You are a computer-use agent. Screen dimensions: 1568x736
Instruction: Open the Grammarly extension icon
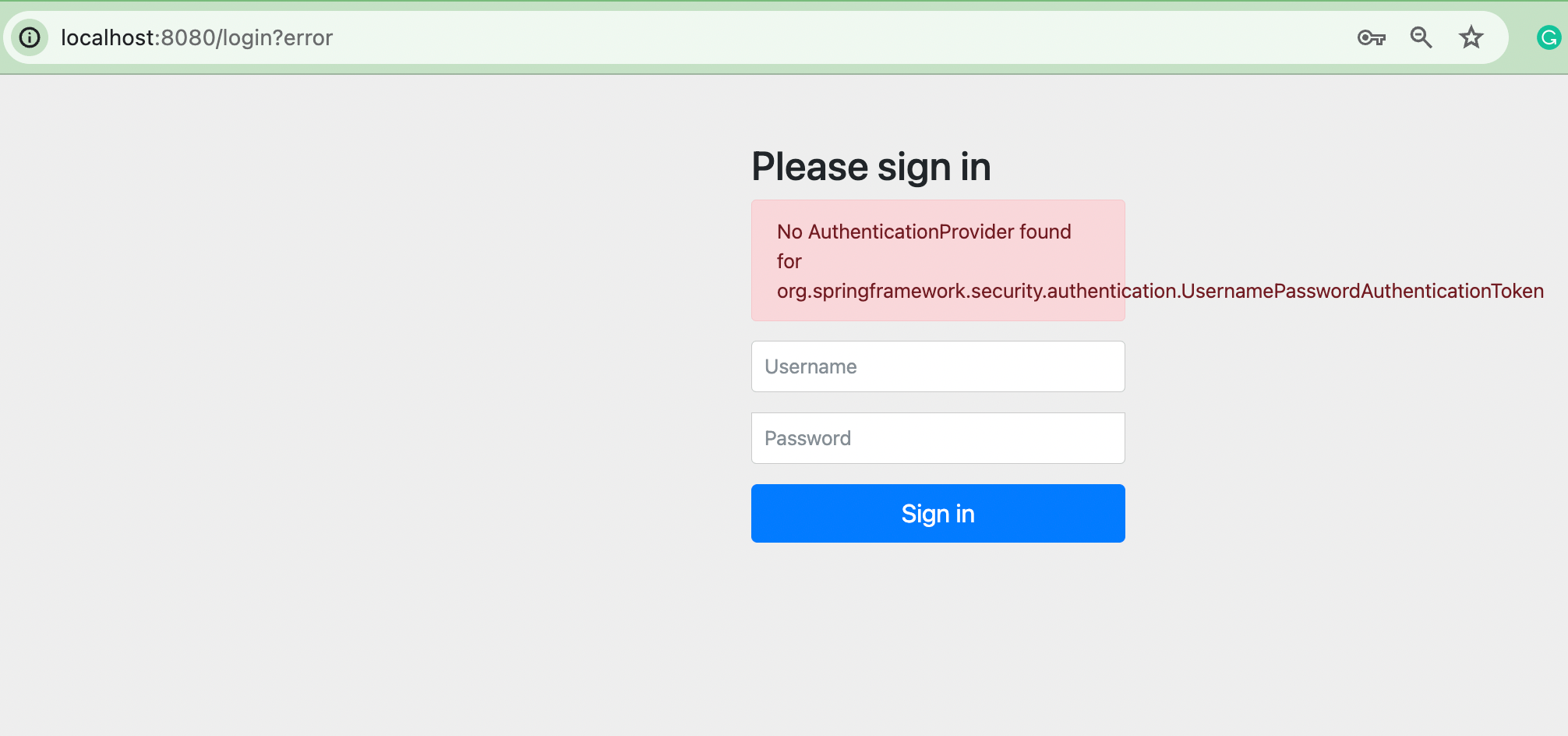(x=1548, y=37)
